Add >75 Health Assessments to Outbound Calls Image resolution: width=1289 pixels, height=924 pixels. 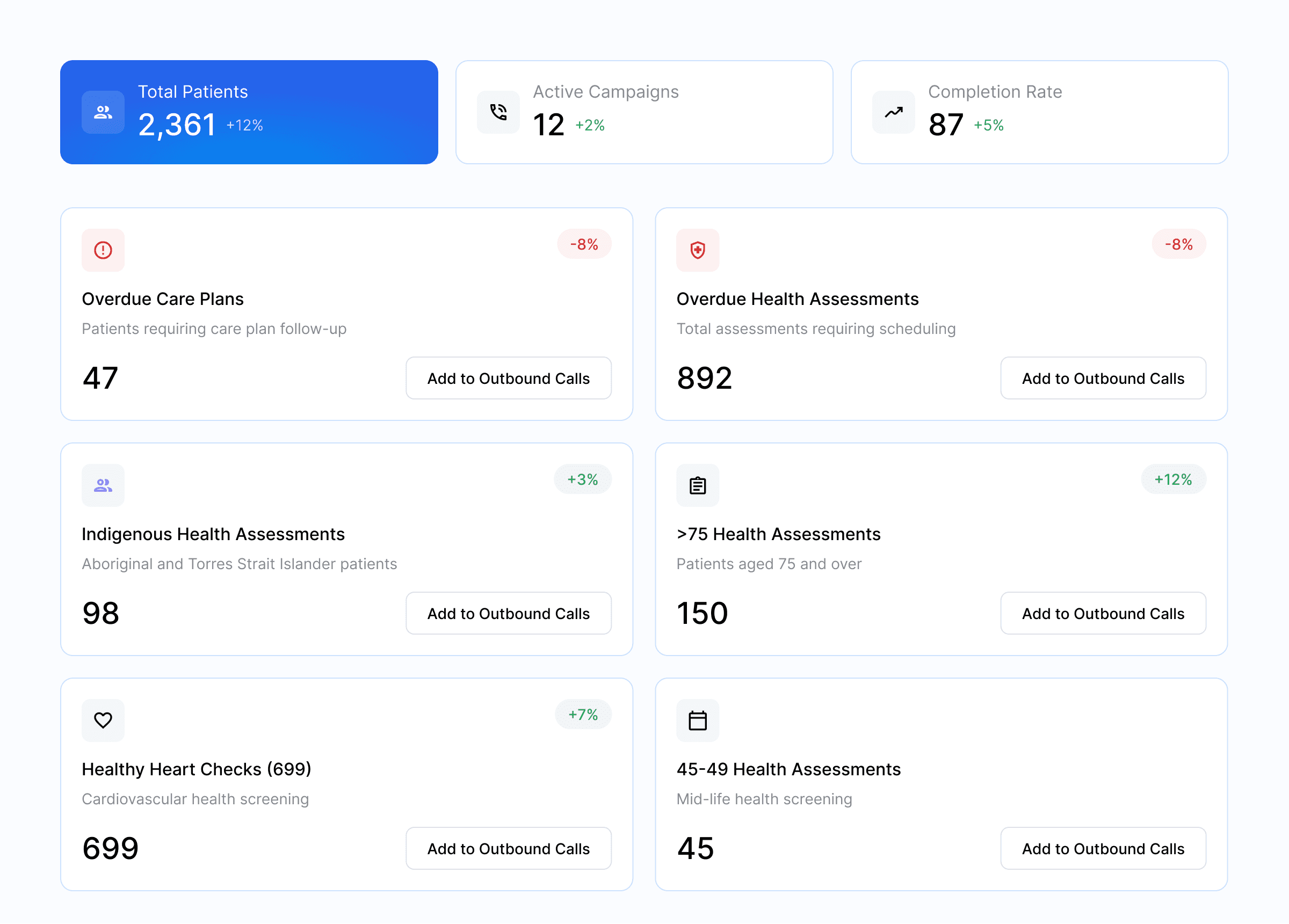click(x=1103, y=614)
